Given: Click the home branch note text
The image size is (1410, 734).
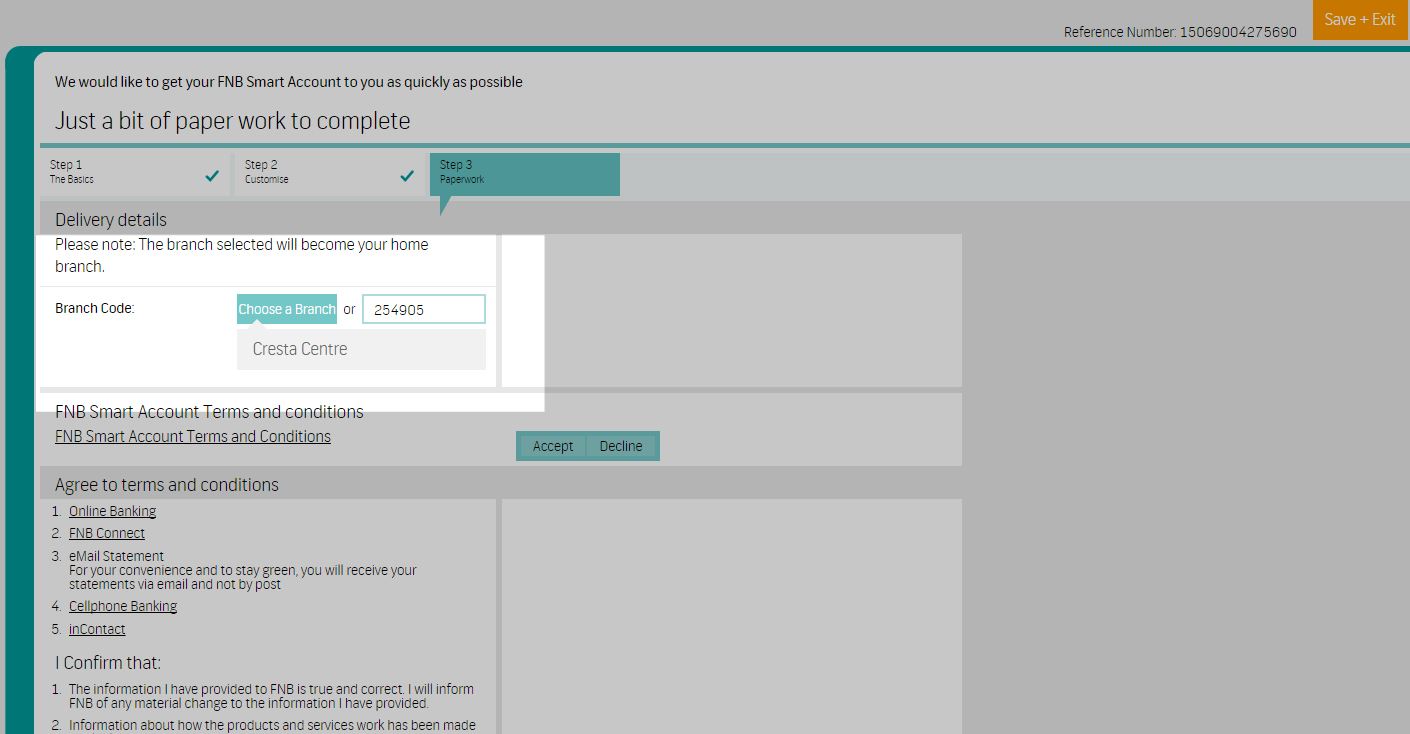Looking at the screenshot, I should 242,256.
